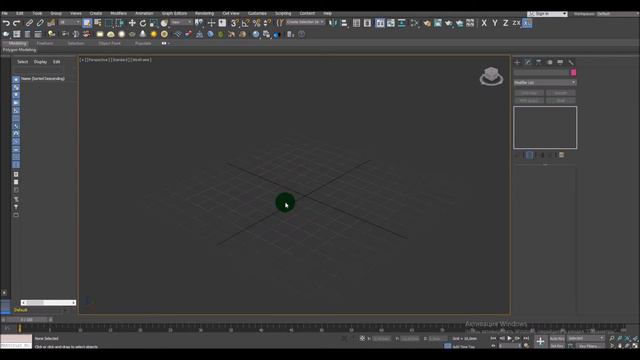Click the Name (Sorted Descending) column header
Screen dimensions: 640x360
point(43,78)
